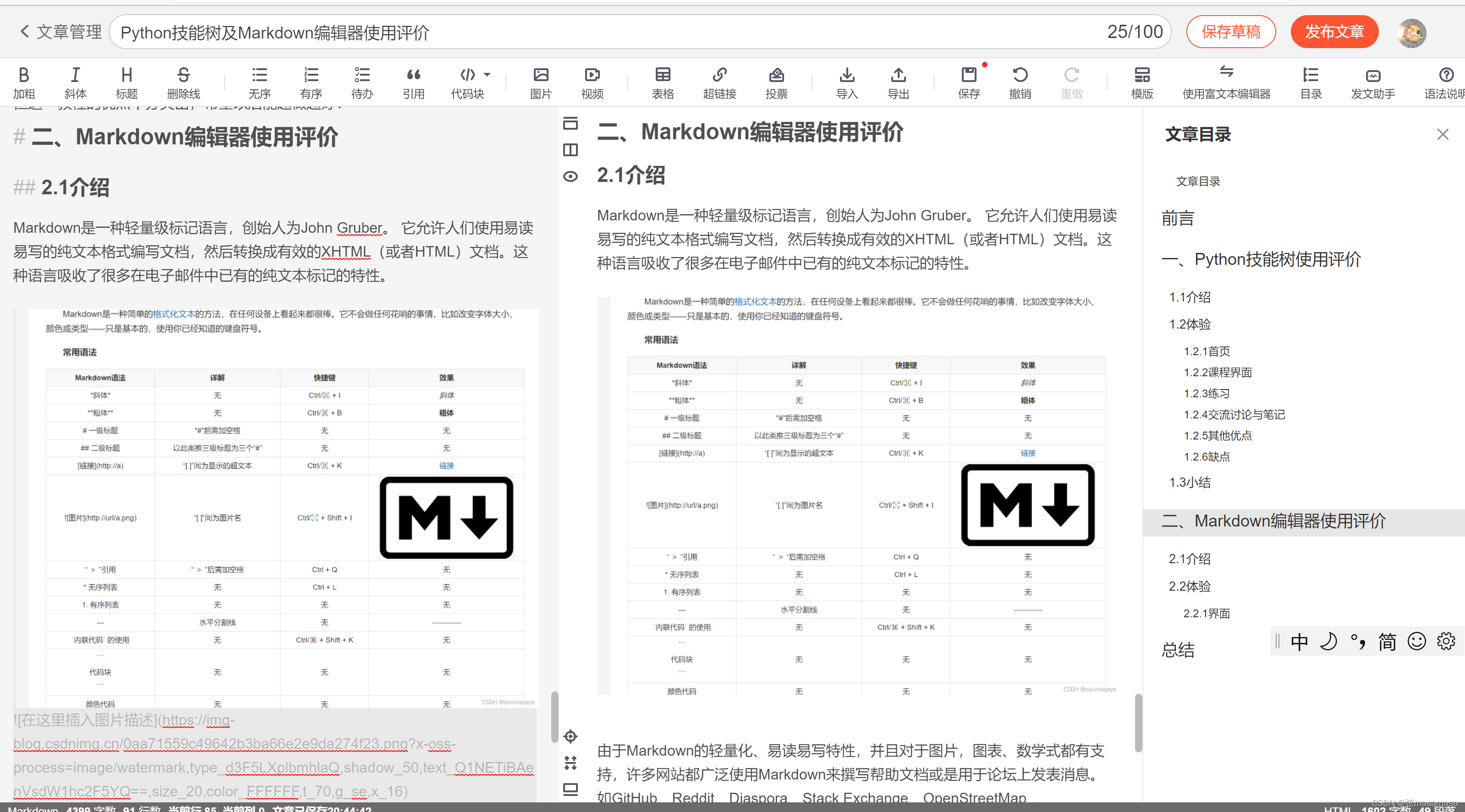Open the 发文助手 writing assistant
1465x812 pixels.
coord(1373,83)
